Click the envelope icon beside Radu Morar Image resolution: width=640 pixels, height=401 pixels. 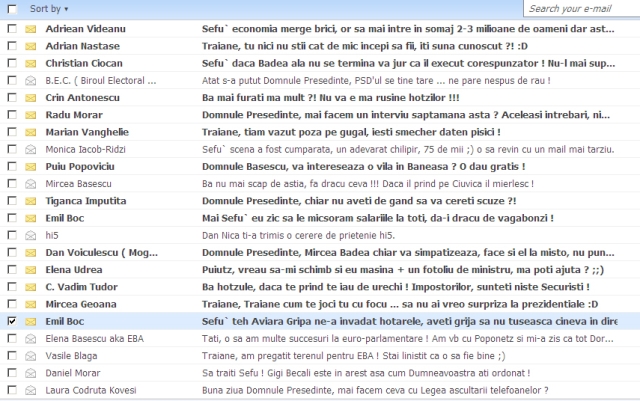point(30,114)
